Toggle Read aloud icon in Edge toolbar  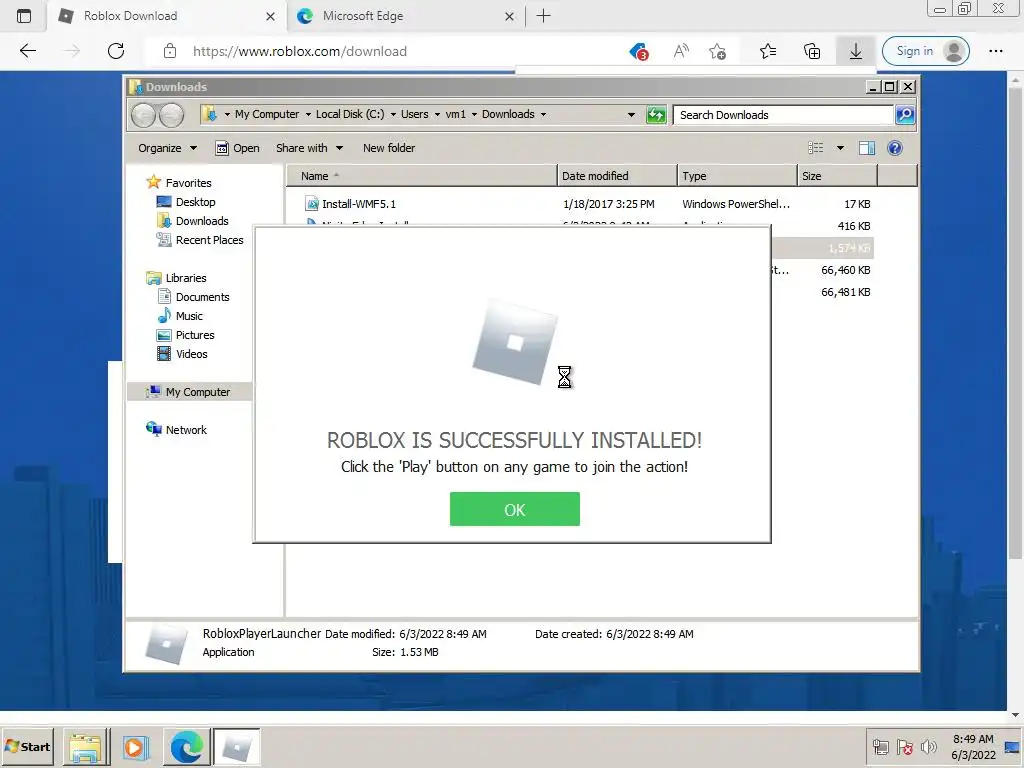click(681, 51)
